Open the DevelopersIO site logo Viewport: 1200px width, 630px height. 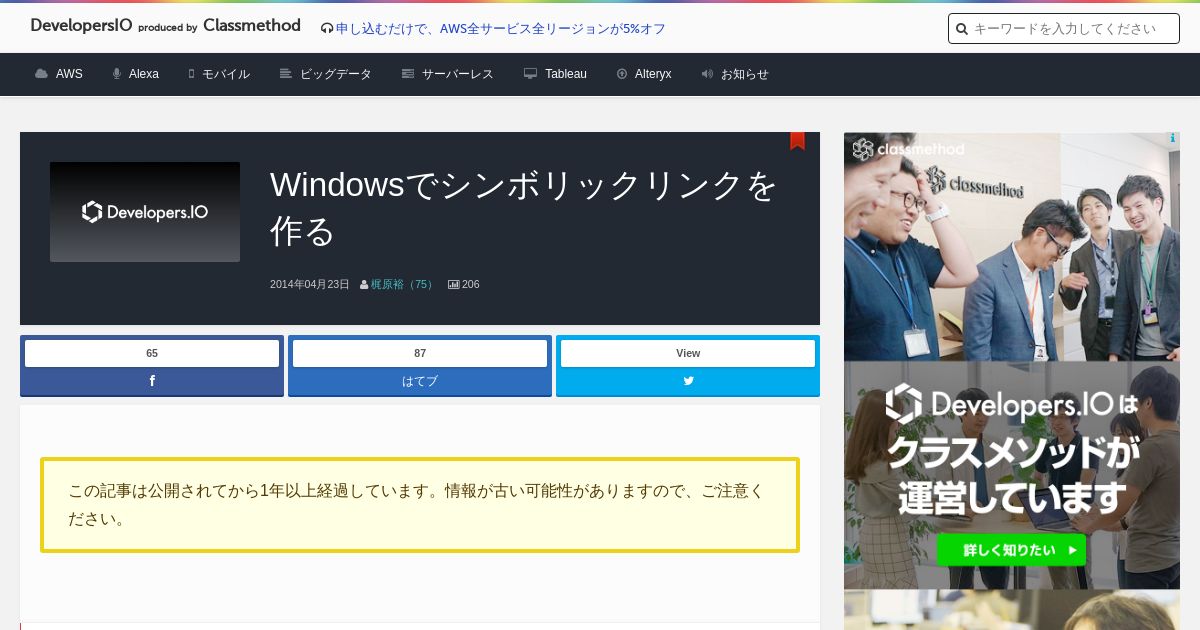[x=165, y=26]
